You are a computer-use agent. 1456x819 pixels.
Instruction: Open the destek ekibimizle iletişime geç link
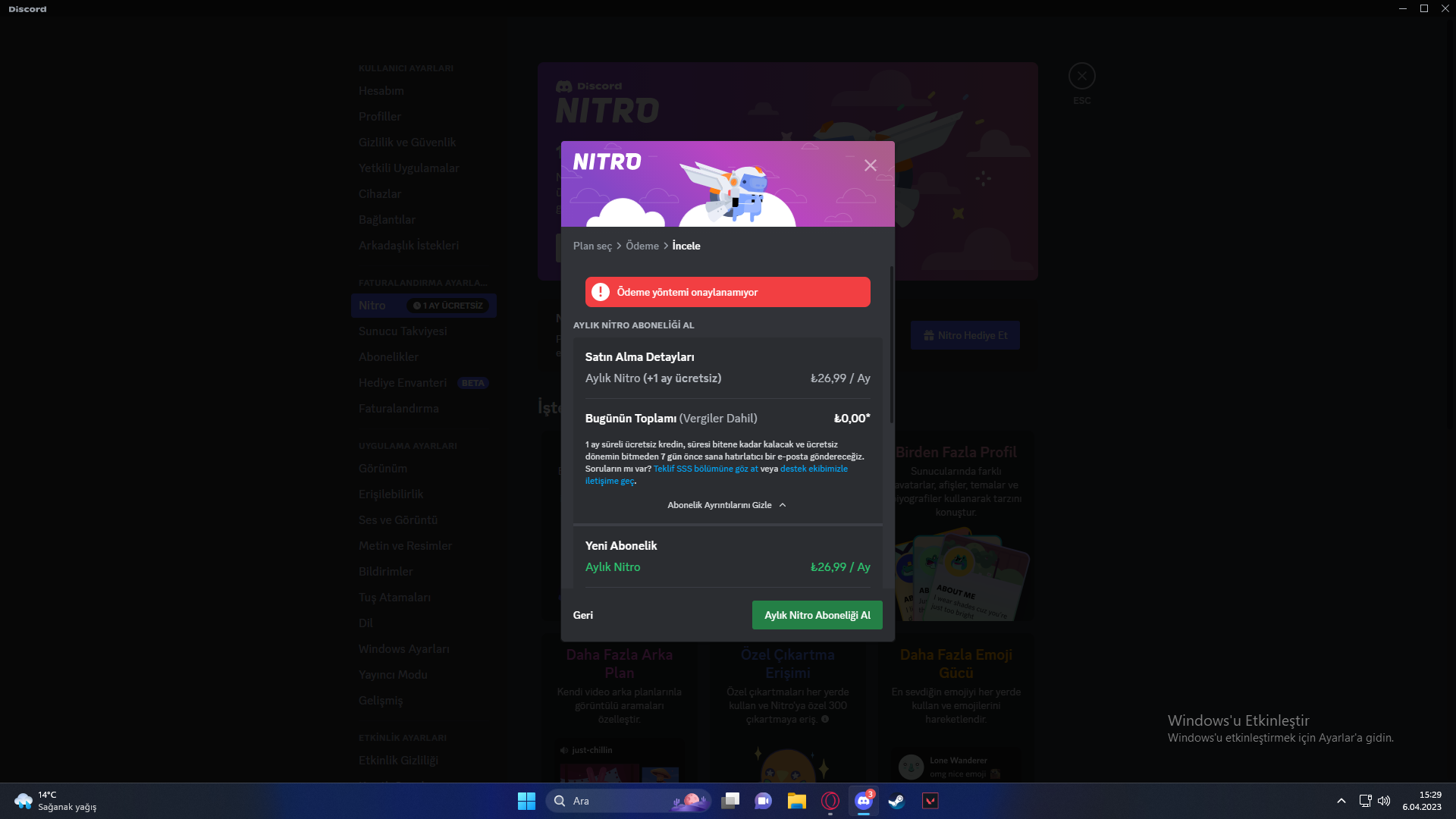pos(814,469)
